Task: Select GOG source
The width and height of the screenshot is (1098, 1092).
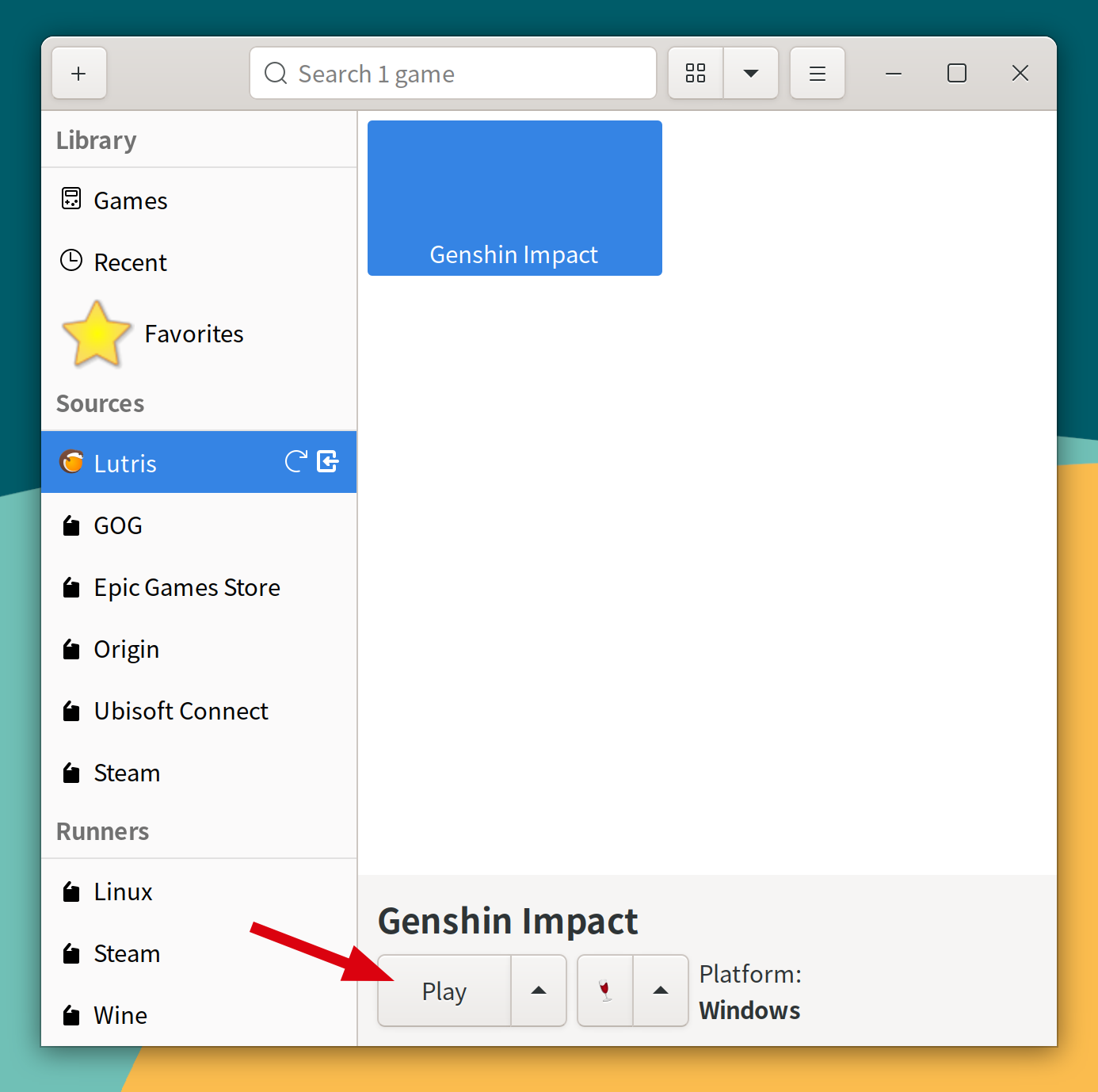Action: click(199, 525)
